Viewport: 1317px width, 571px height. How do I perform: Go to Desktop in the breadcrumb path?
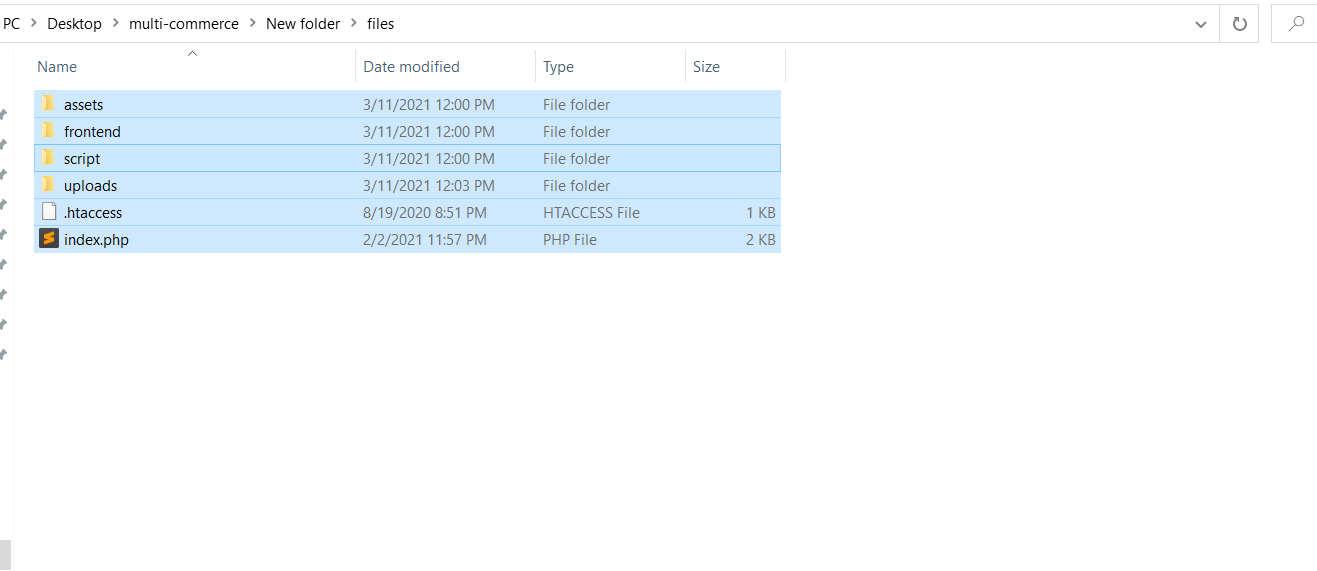74,24
